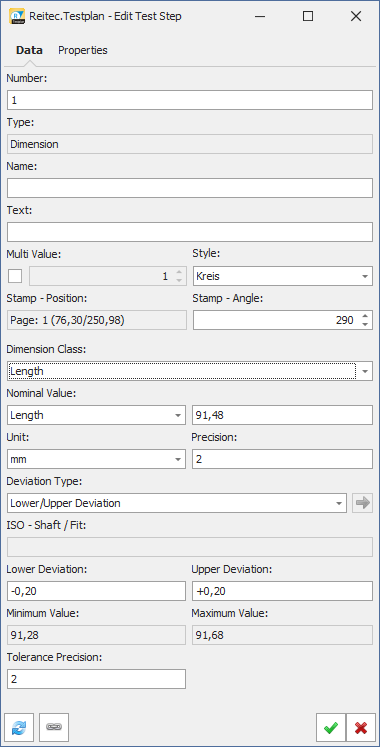Click the Nominal Value field showing 91,48
The width and height of the screenshot is (380, 747).
282,415
